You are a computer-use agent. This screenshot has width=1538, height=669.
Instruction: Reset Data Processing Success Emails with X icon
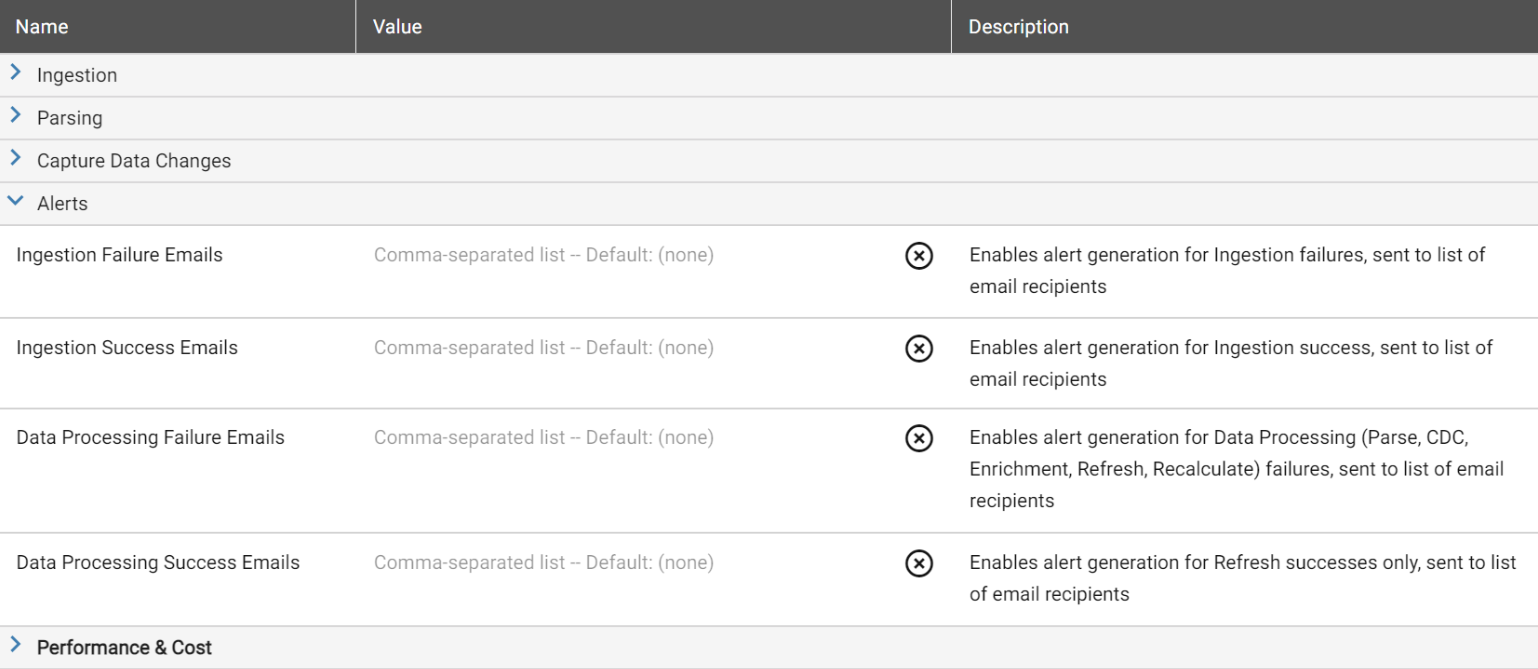[919, 563]
